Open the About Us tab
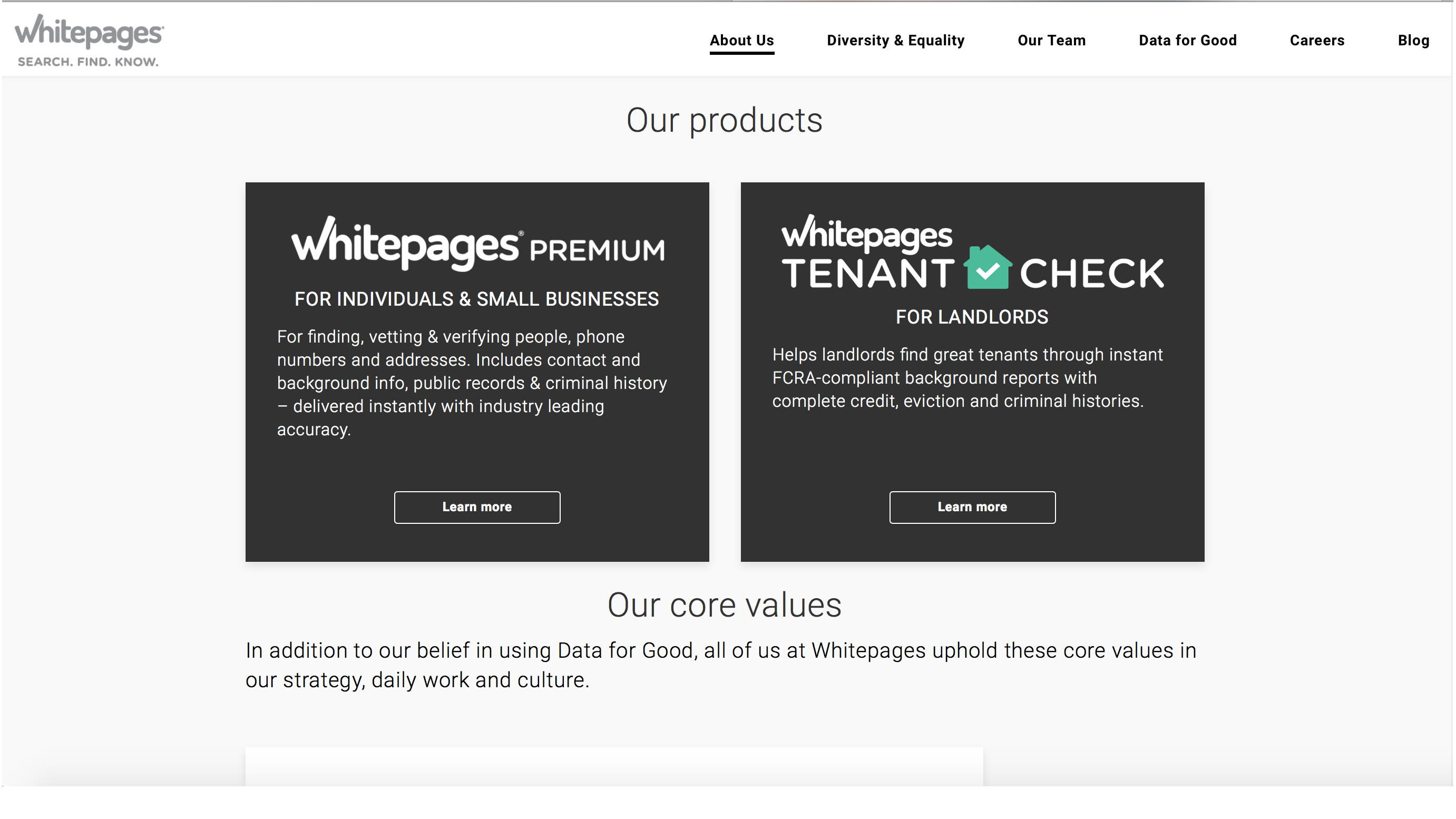The width and height of the screenshot is (1456, 819). coord(741,40)
